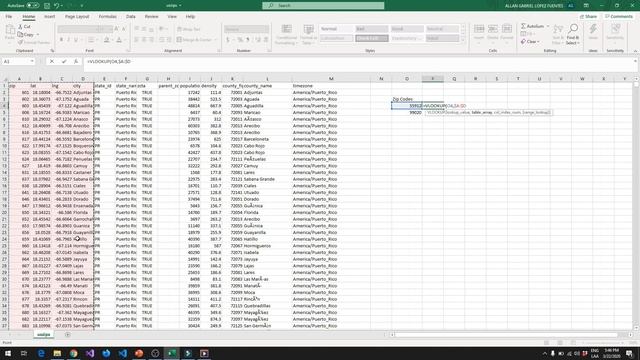The width and height of the screenshot is (640, 360).
Task: Open the font name combo box
Action: click(77, 29)
